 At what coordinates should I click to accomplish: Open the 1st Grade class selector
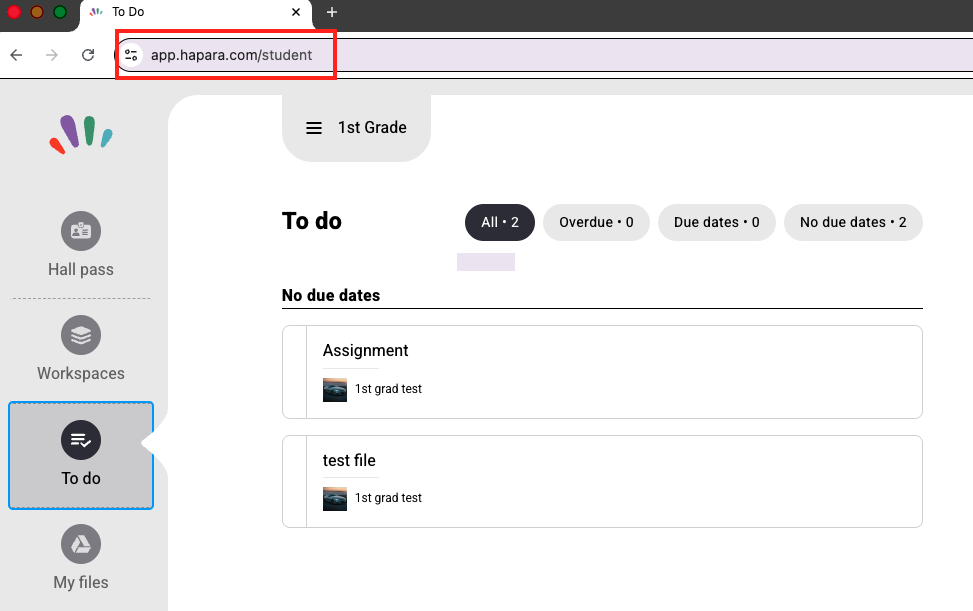356,128
